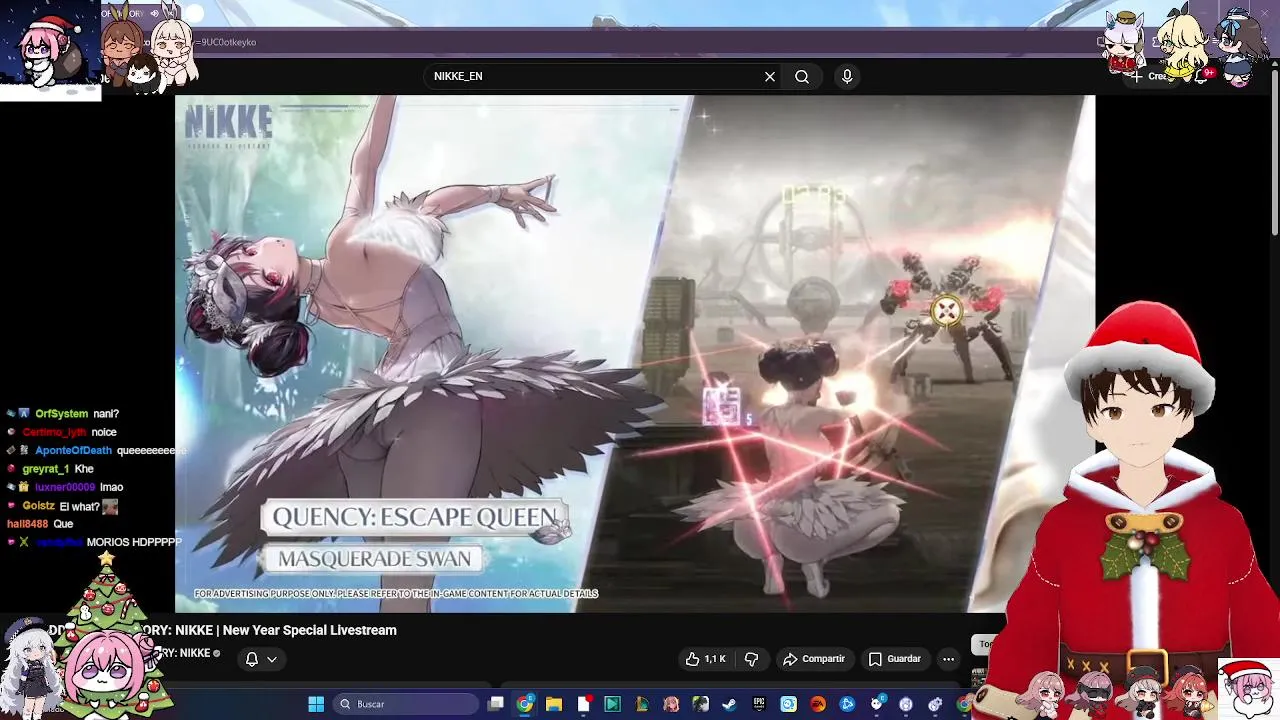Expand the notification bell dropdown chevron
1280x720 pixels.
point(271,659)
